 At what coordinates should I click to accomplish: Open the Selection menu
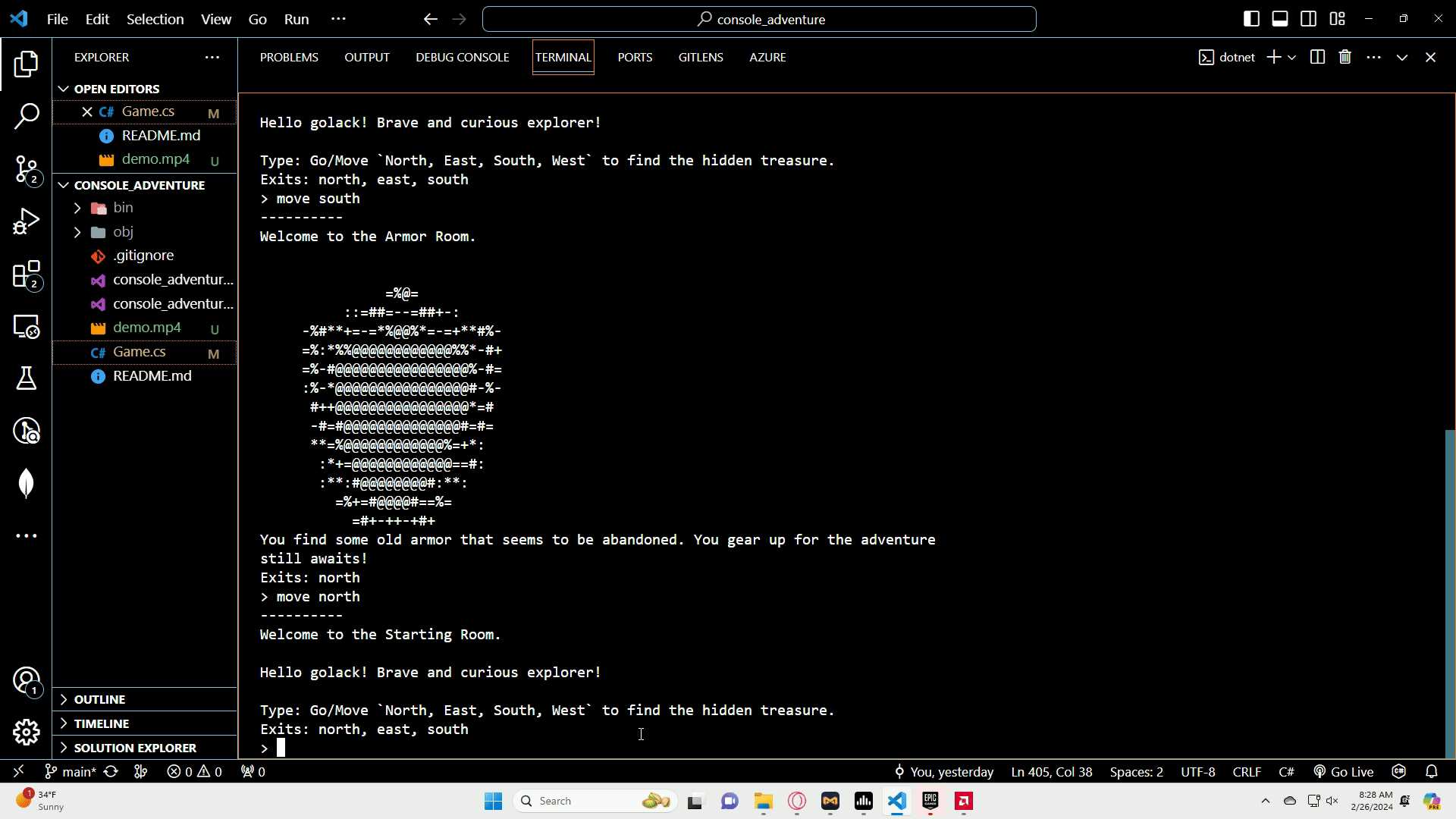[155, 19]
